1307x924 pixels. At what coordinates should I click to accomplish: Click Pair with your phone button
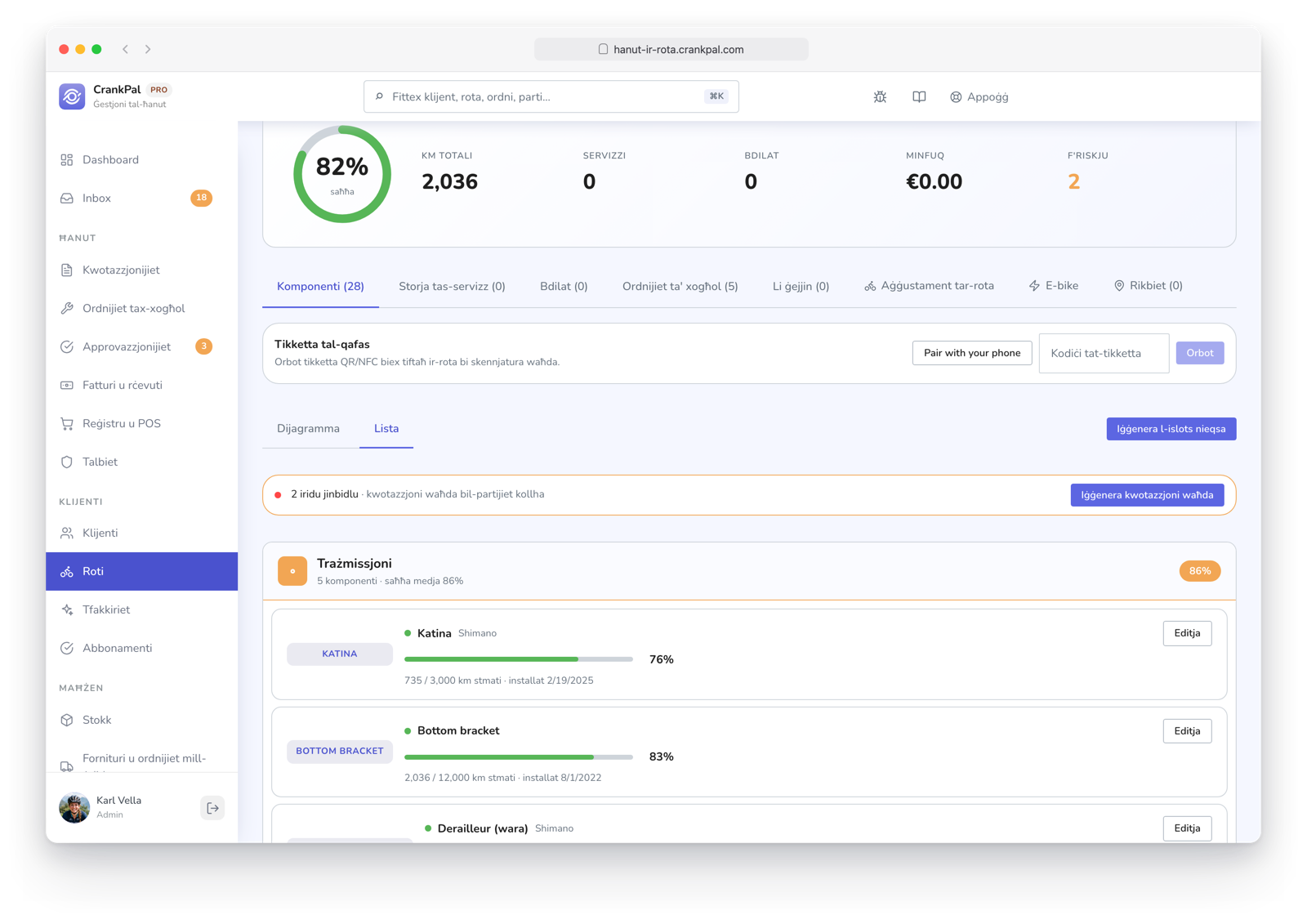point(972,353)
